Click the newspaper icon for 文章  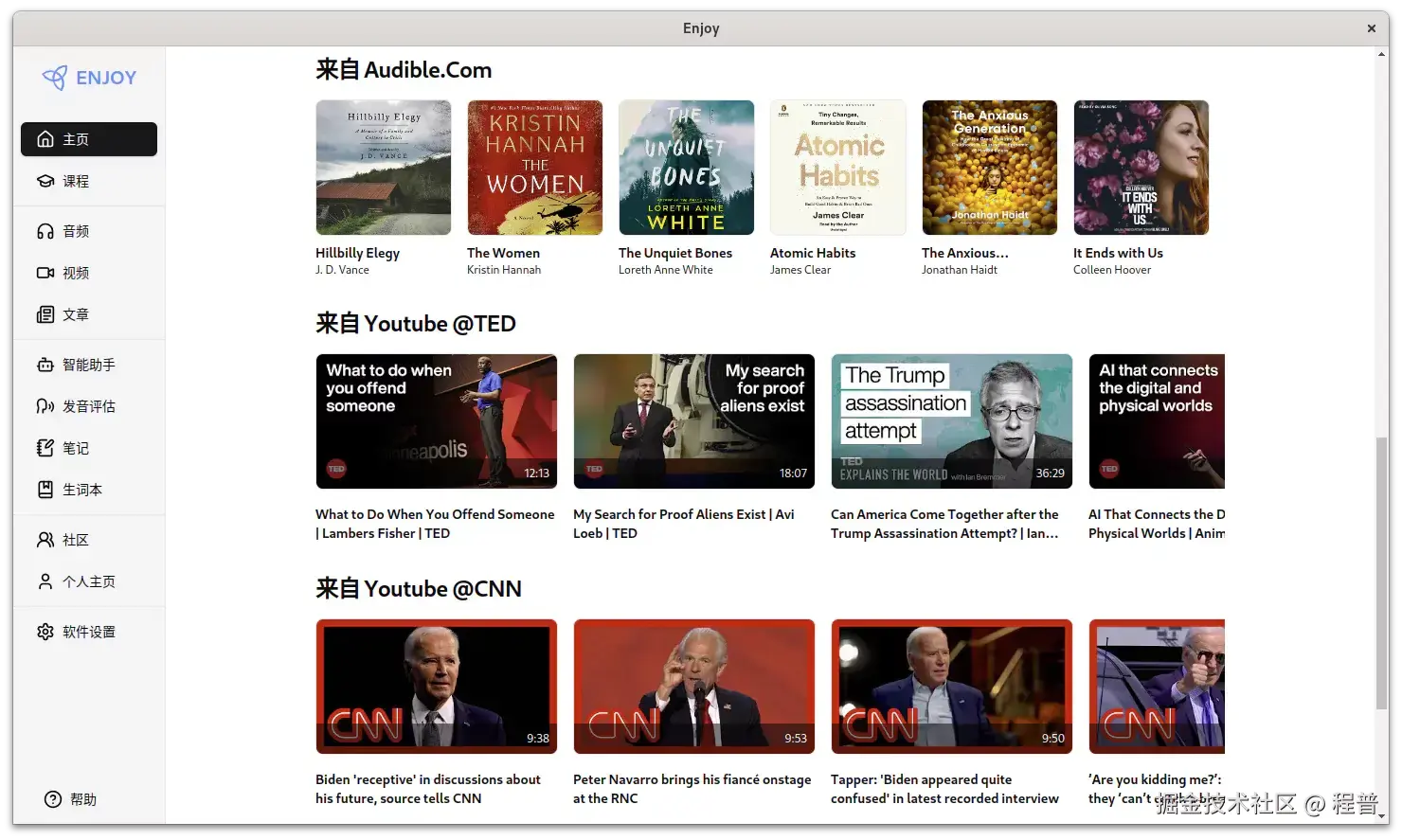point(45,314)
